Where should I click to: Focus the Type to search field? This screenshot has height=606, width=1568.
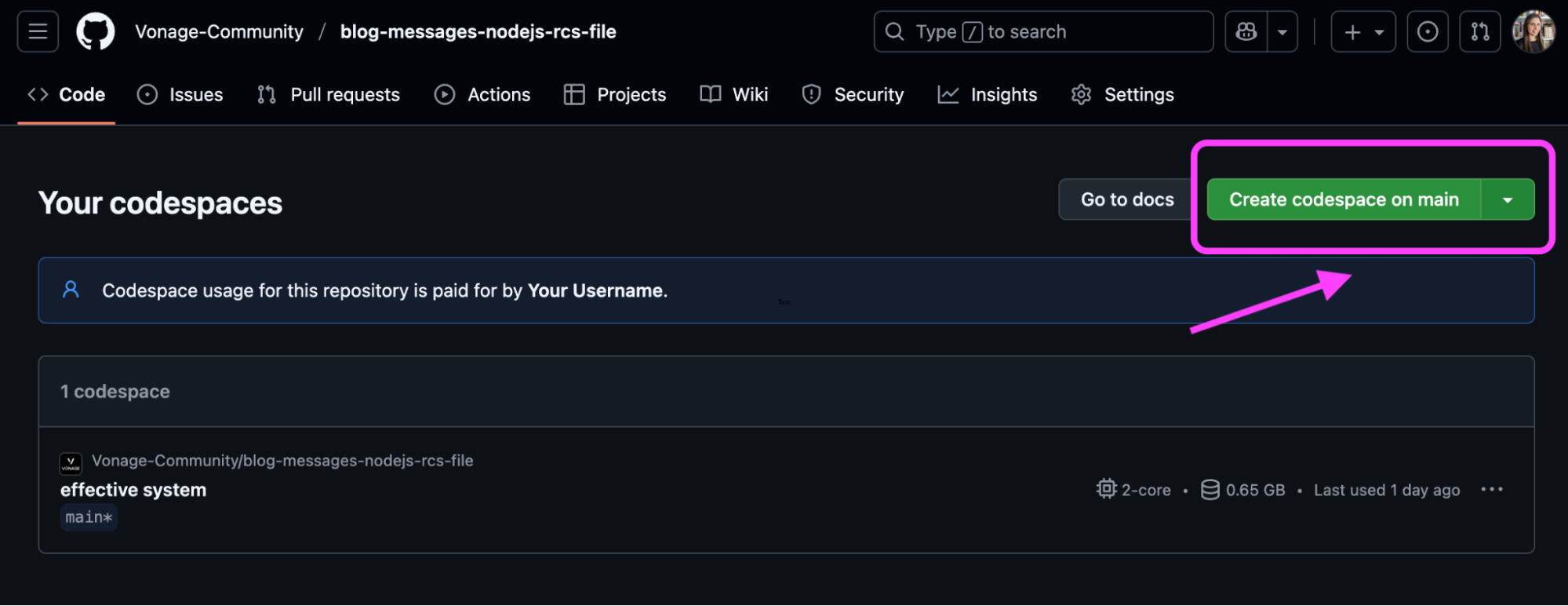pyautogui.click(x=1043, y=31)
